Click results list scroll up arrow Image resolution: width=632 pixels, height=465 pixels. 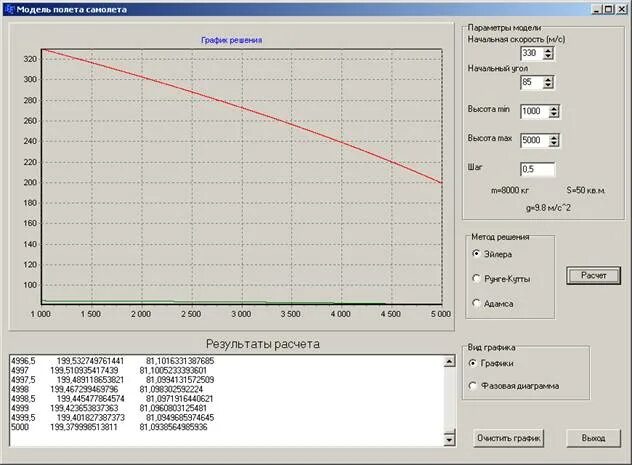[x=449, y=361]
